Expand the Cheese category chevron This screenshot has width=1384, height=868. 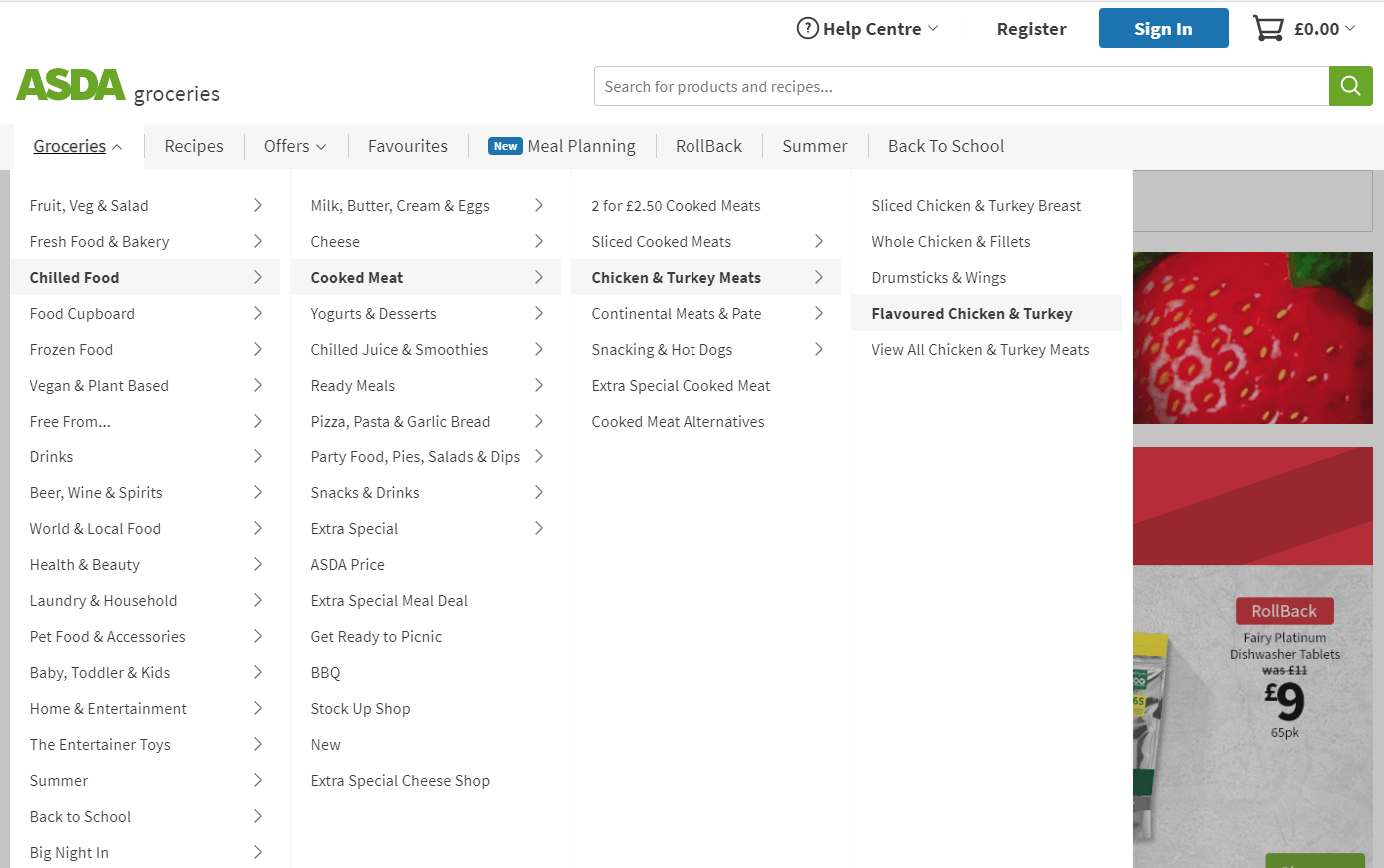tap(539, 241)
